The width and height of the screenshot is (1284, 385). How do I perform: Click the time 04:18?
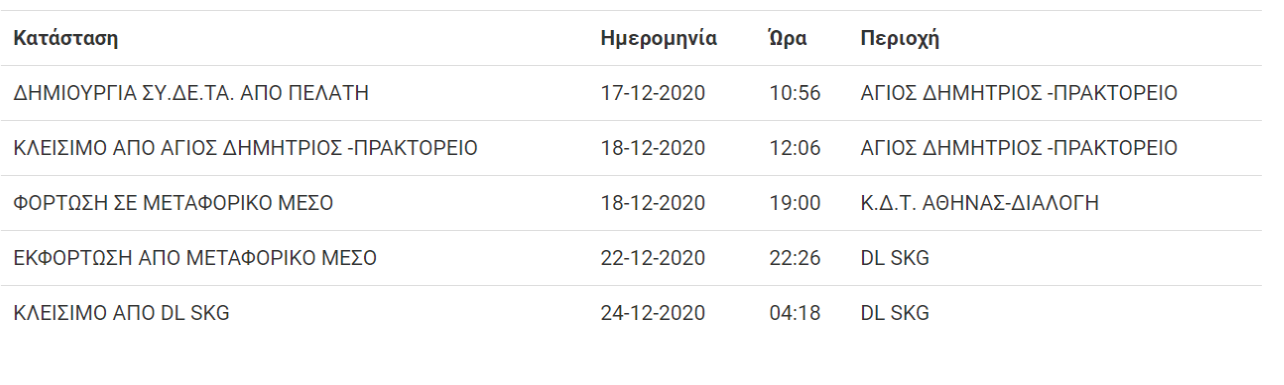[x=795, y=314]
